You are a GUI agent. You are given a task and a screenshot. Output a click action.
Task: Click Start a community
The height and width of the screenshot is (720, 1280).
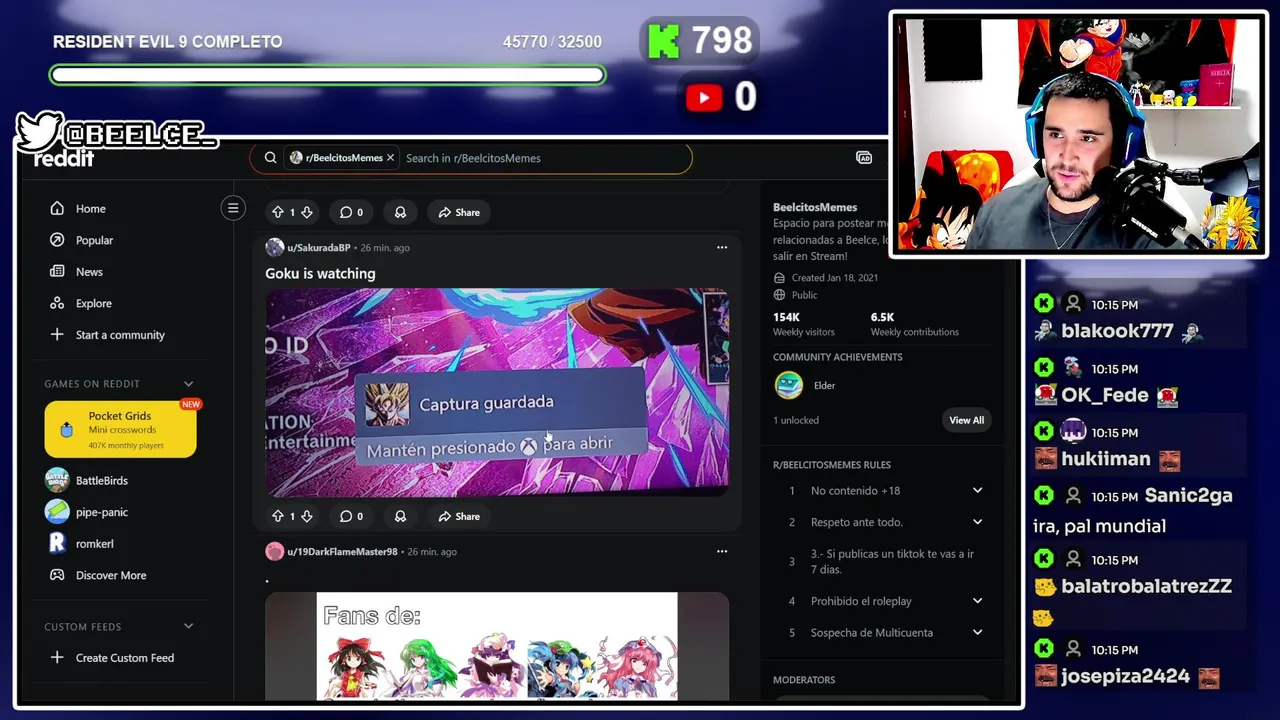tap(120, 335)
